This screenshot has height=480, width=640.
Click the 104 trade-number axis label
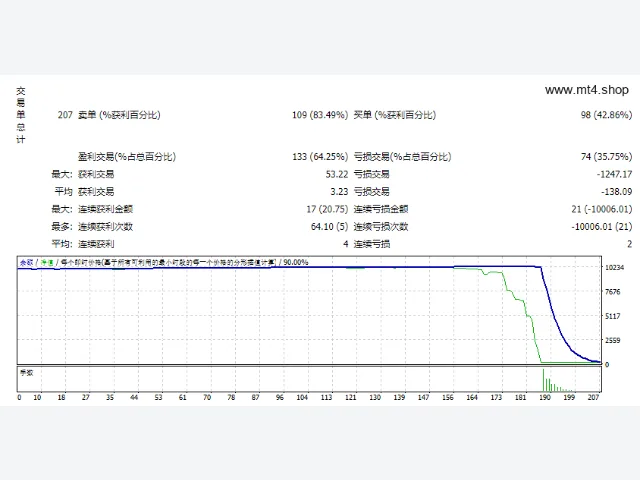click(x=302, y=398)
